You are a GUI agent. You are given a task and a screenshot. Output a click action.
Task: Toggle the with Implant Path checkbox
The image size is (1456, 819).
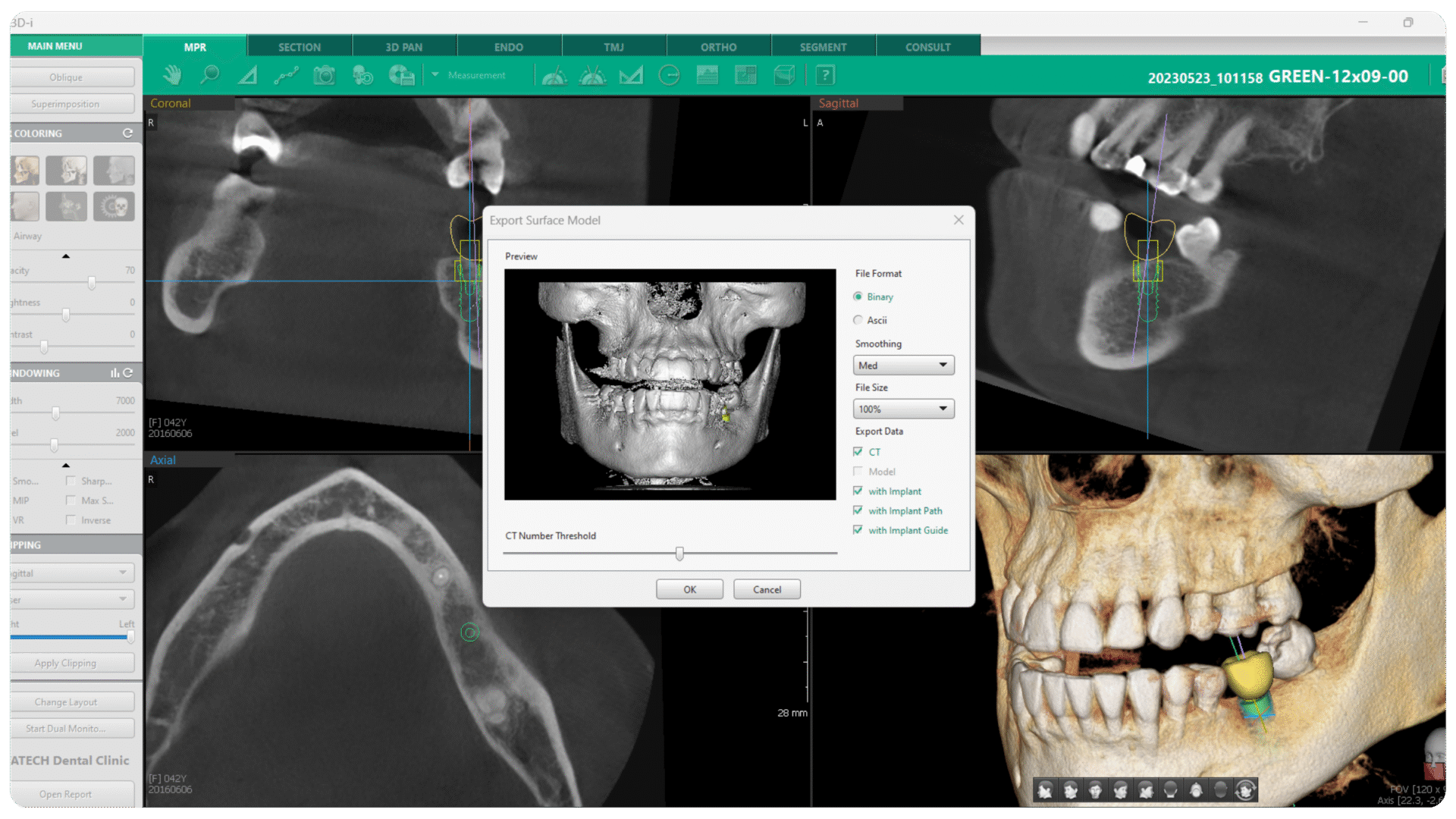[x=858, y=510]
